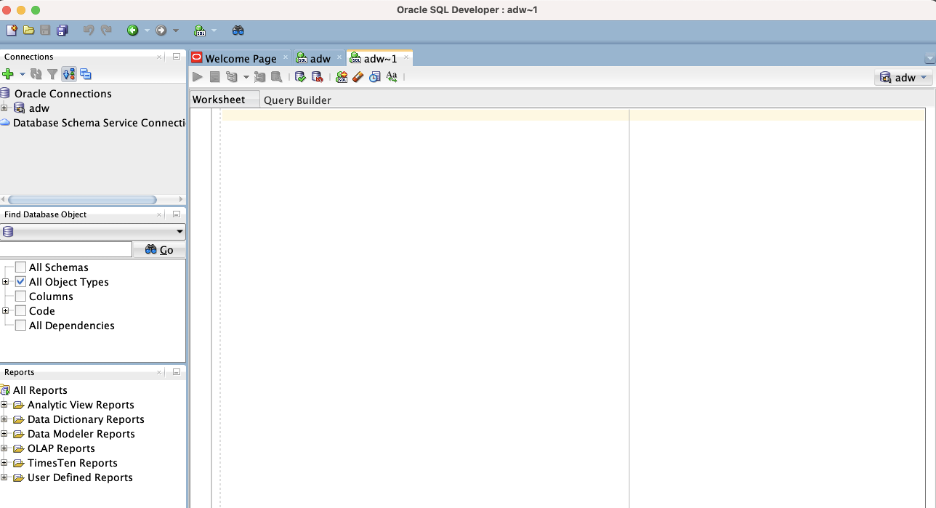936x508 pixels.
Task: Click the Run Script icon in worksheet toolbar
Action: [215, 76]
